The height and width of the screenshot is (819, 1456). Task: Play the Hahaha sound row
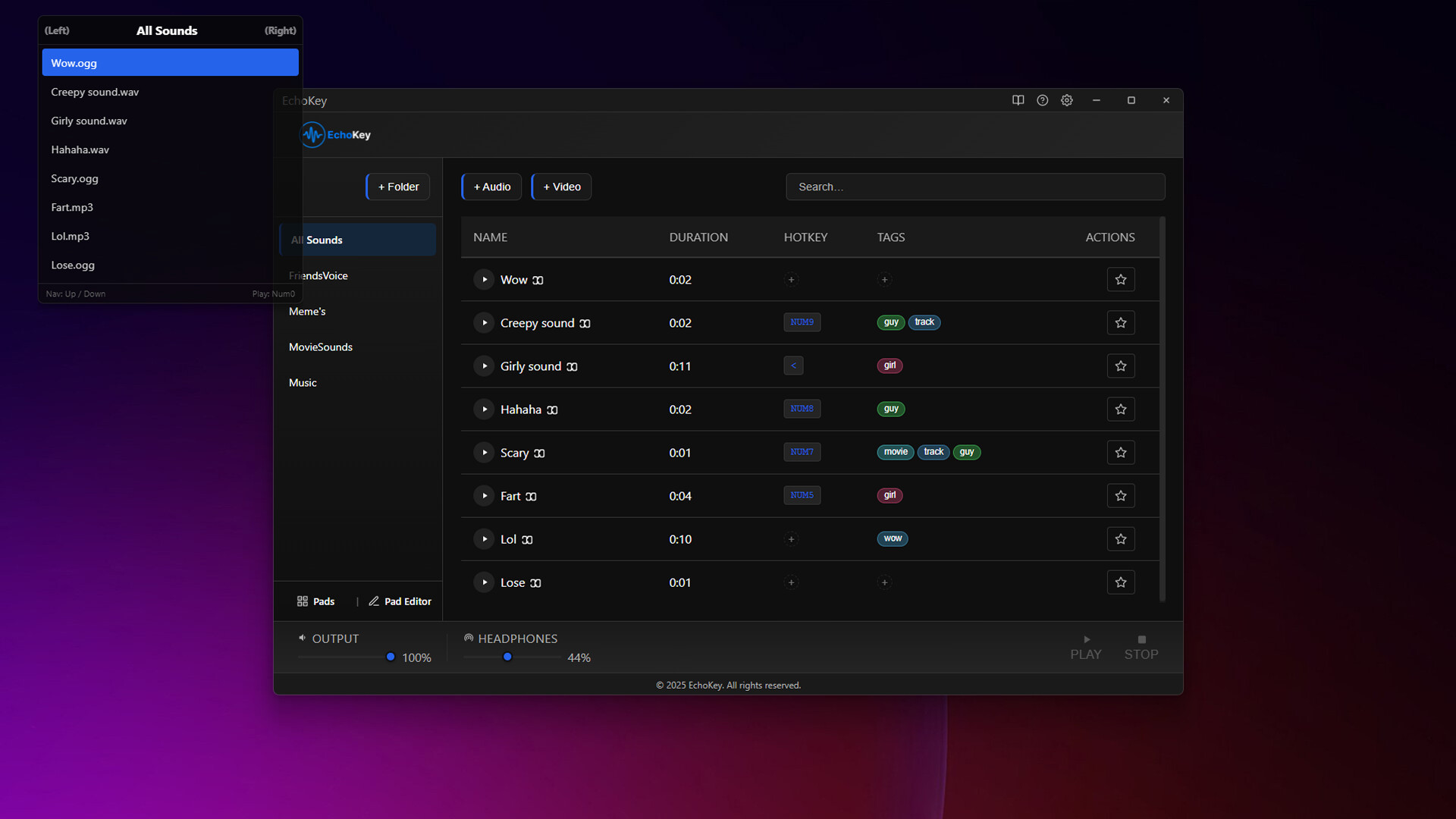[x=484, y=409]
